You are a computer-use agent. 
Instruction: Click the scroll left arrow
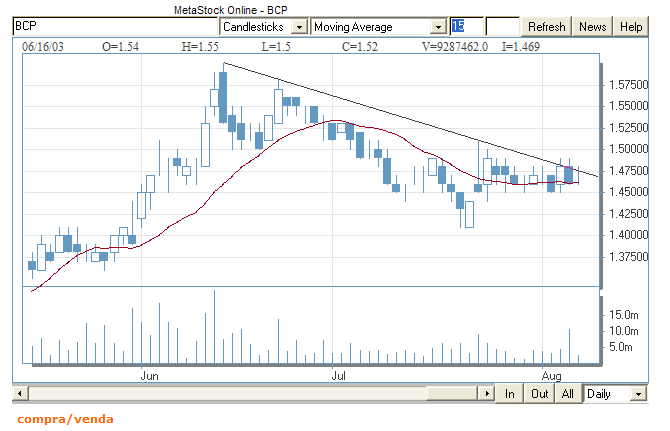[20, 393]
